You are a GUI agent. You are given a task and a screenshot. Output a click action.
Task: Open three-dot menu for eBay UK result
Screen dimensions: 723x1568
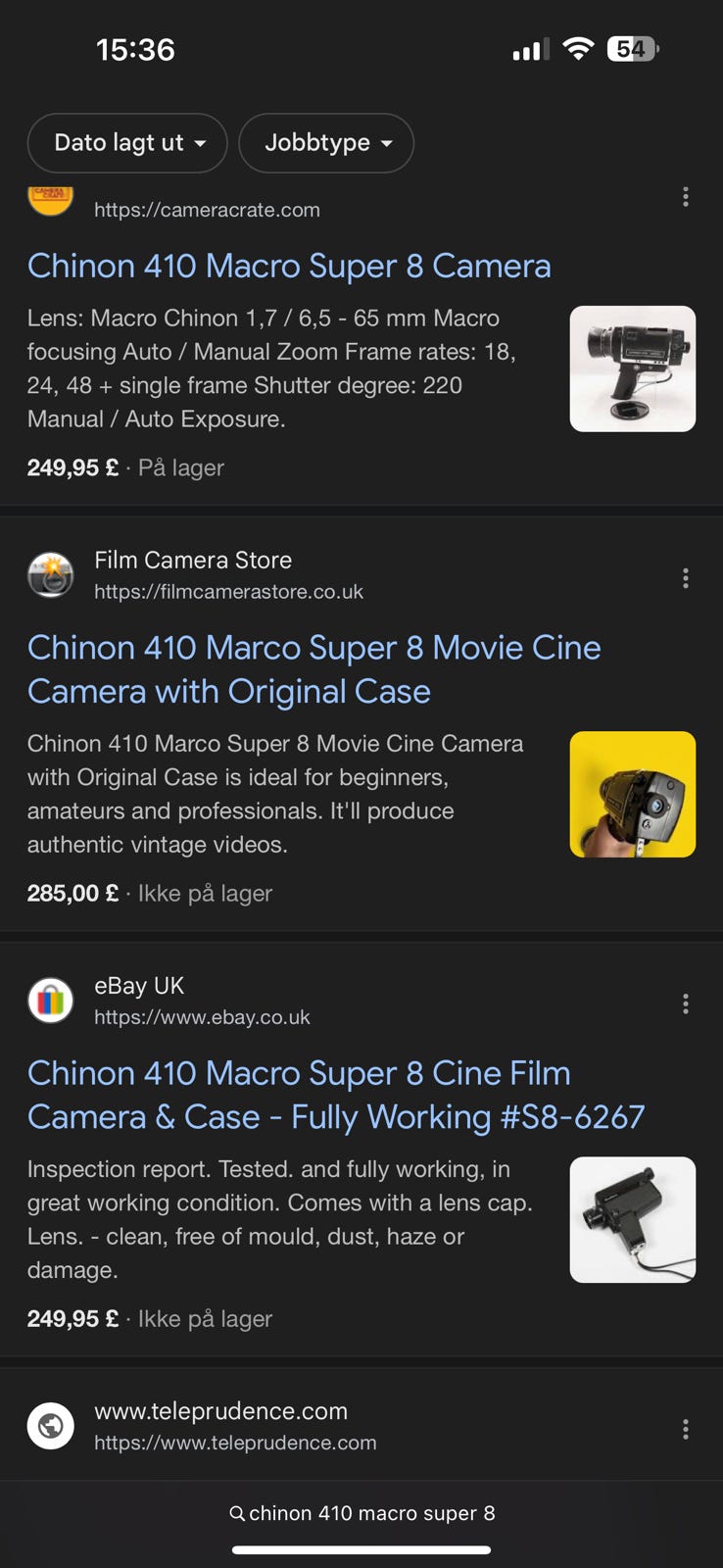[x=685, y=1004]
